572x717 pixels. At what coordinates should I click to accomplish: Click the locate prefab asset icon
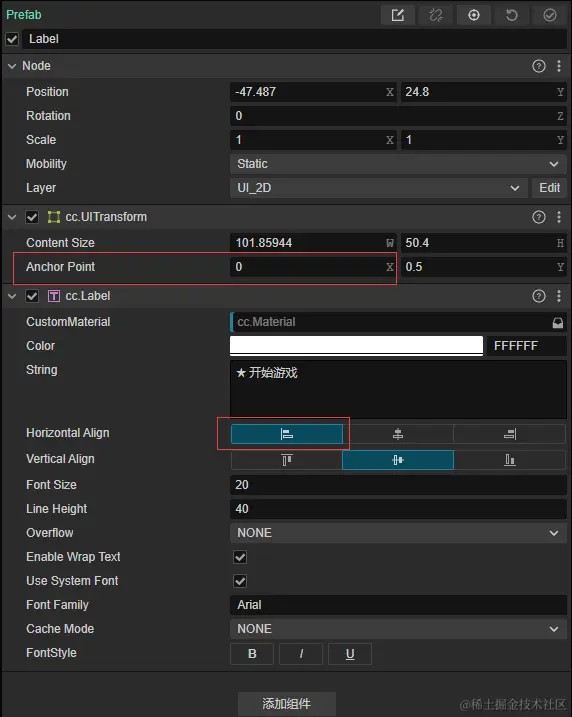coord(474,15)
